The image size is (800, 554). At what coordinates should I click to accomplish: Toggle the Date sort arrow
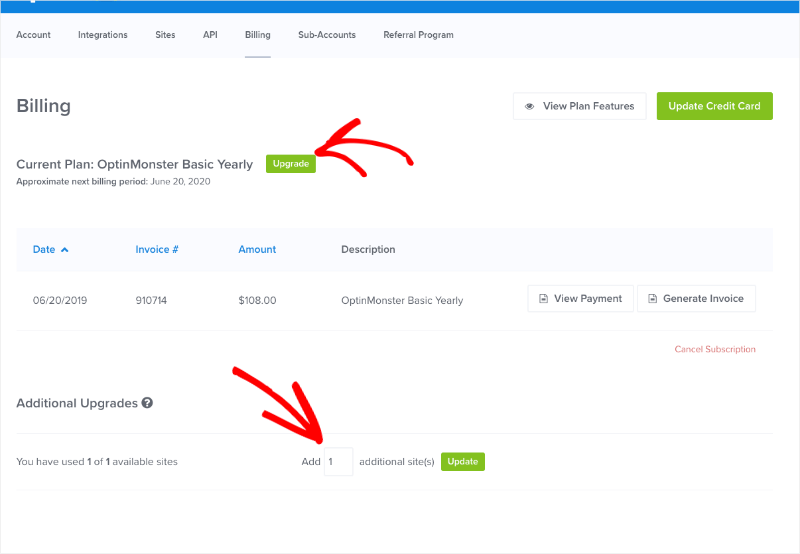click(x=65, y=250)
